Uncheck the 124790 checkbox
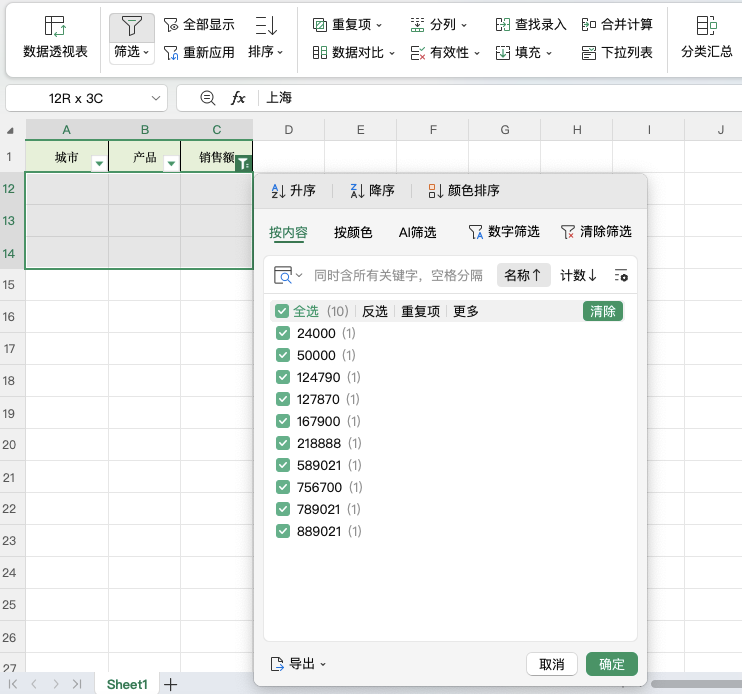This screenshot has width=742, height=694. tap(283, 378)
